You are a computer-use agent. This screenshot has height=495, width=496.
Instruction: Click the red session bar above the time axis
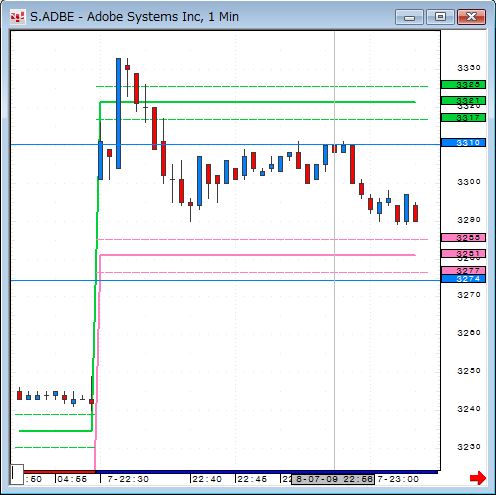point(59,472)
